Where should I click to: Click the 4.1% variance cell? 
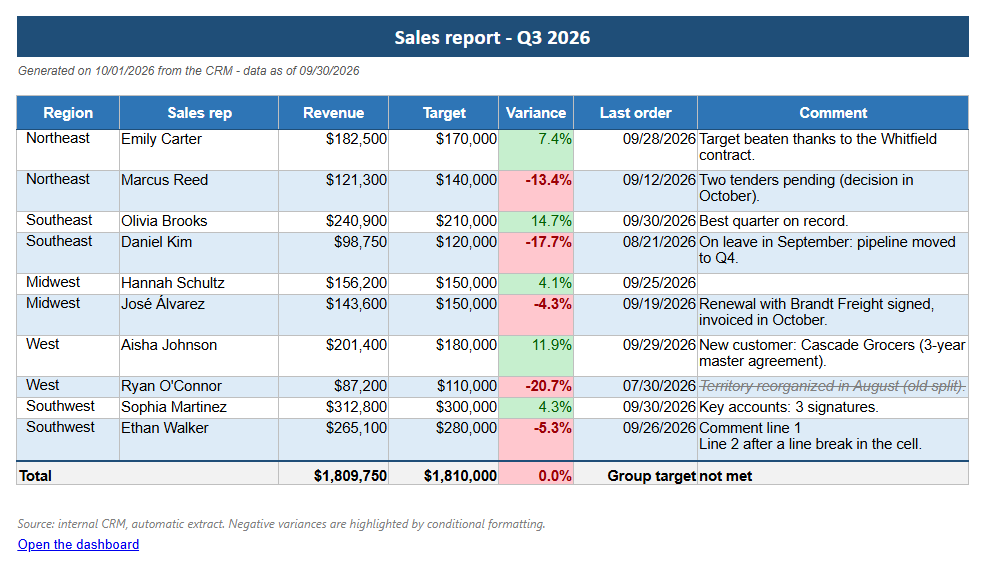(536, 284)
